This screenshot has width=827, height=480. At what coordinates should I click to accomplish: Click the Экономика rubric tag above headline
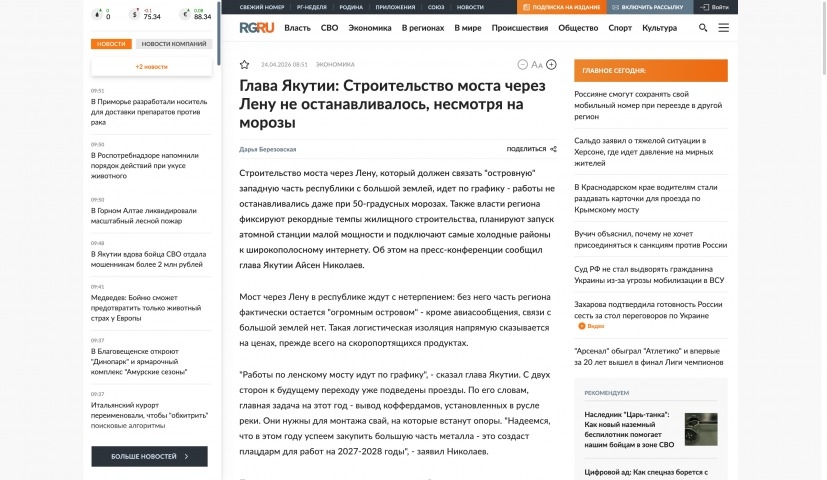click(x=335, y=64)
